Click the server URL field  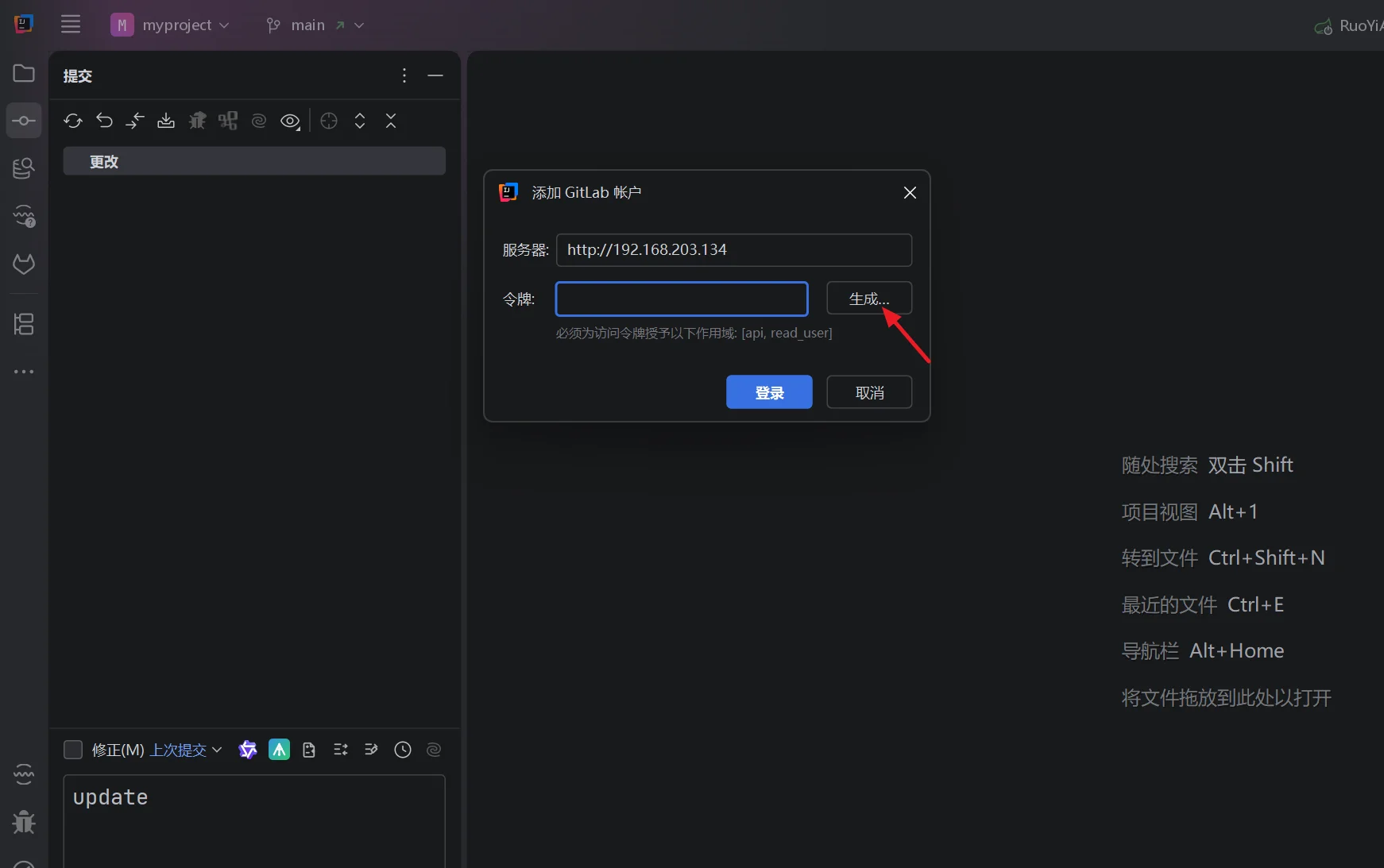pos(734,249)
